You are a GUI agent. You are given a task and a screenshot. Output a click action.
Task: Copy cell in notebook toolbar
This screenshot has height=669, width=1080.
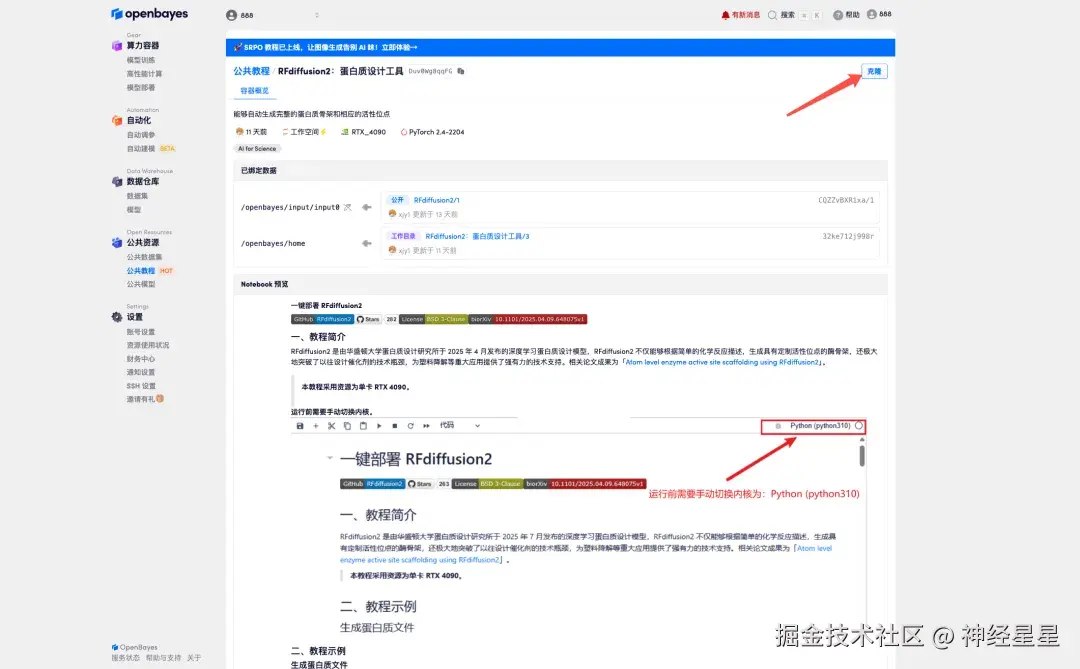347,426
